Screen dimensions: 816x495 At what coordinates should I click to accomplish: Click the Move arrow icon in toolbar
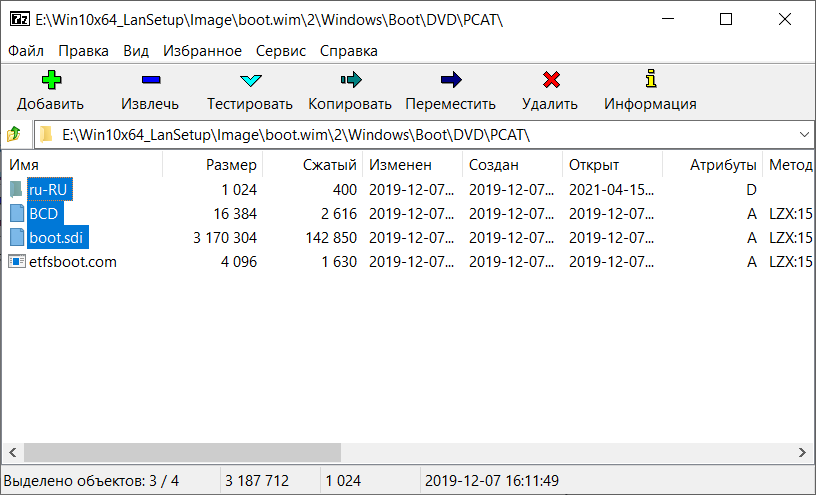(451, 80)
